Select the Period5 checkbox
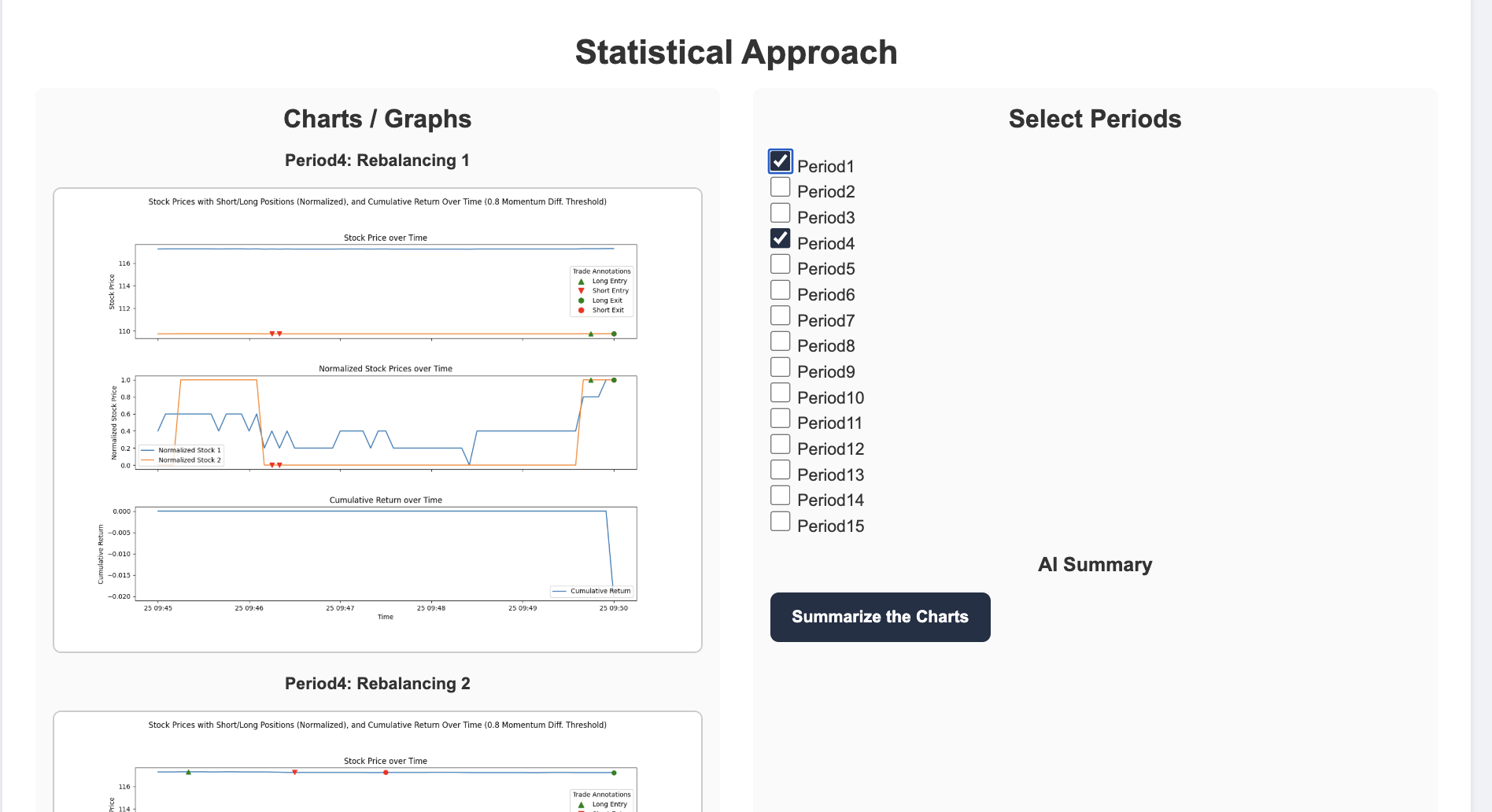The image size is (1492, 812). [x=780, y=264]
